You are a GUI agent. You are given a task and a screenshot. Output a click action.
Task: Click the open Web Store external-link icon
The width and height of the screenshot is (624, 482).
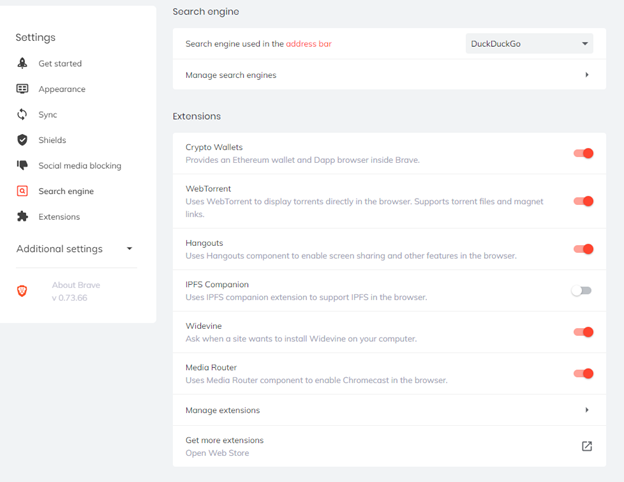point(587,446)
